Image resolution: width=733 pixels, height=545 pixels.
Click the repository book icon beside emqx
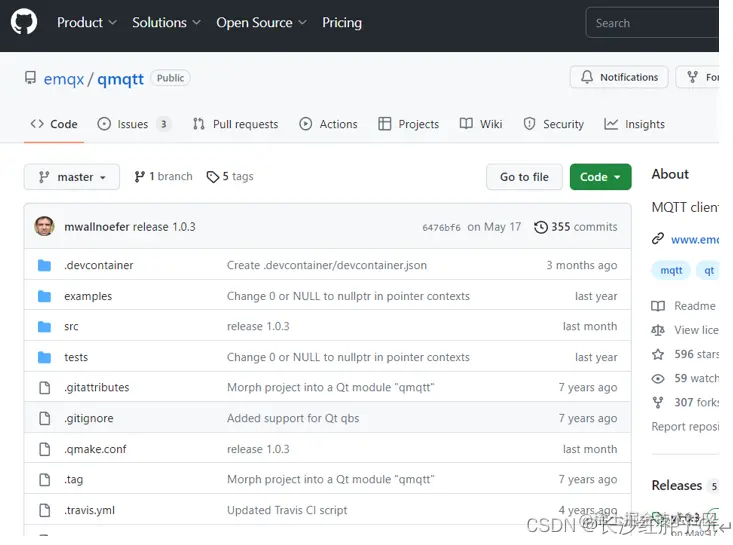[30, 78]
